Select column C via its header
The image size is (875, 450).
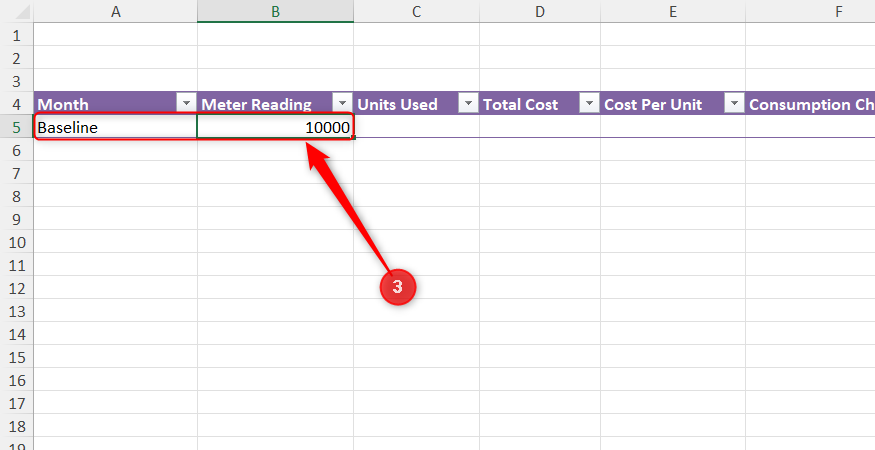416,11
